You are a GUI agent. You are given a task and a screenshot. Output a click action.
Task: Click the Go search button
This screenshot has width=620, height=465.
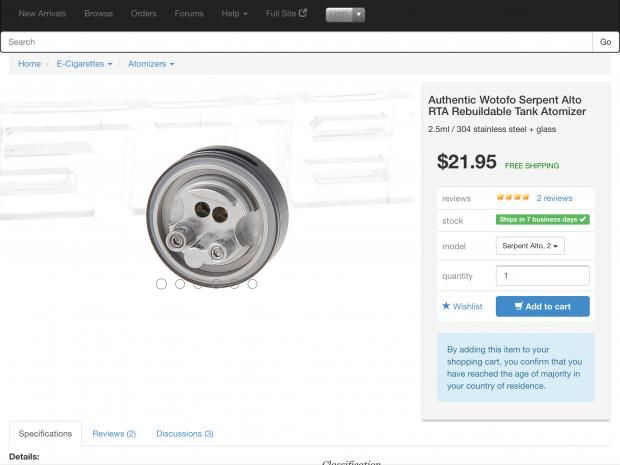pyautogui.click(x=605, y=42)
